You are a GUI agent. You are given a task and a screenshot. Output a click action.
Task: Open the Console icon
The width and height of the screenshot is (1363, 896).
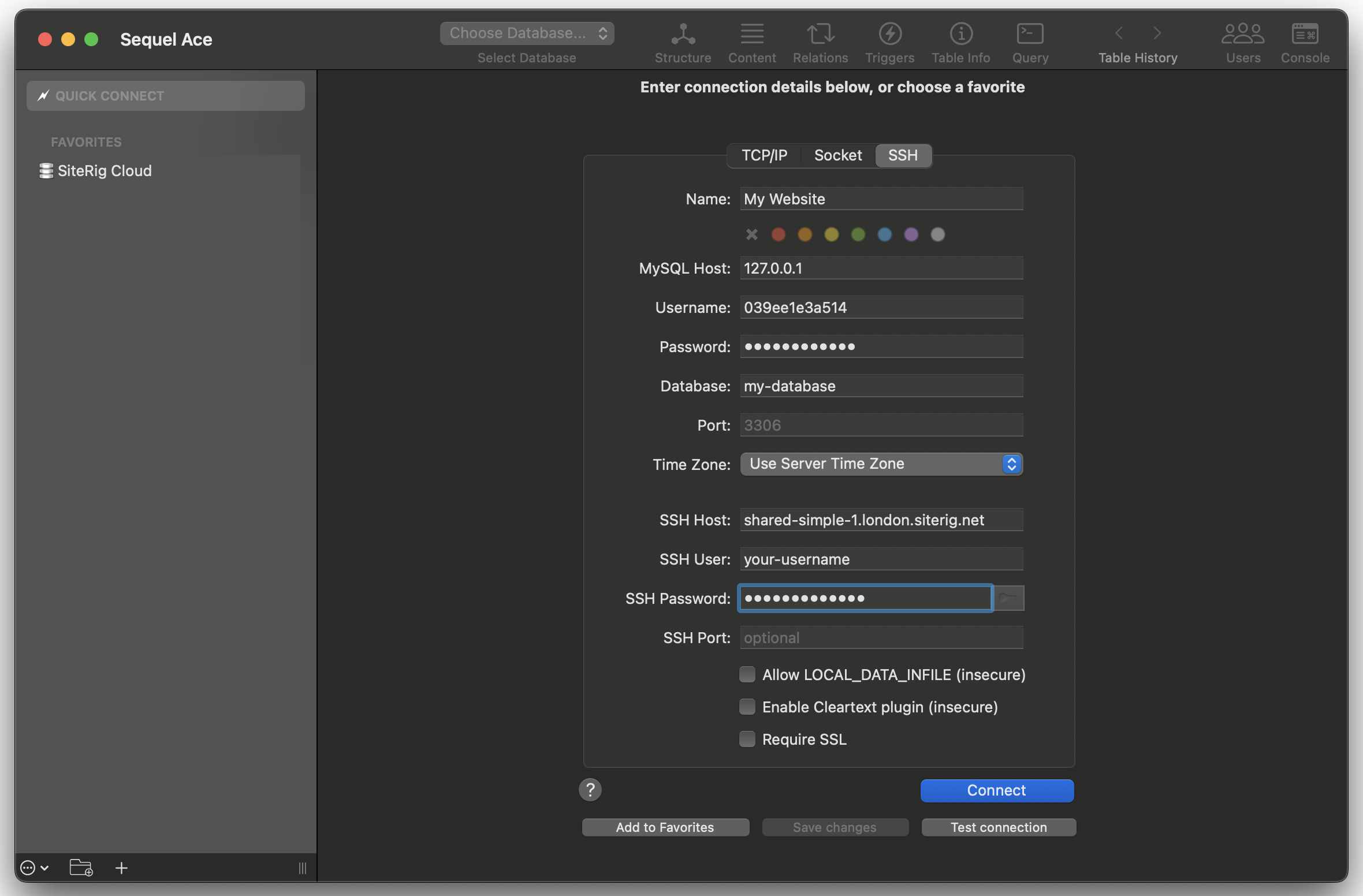pyautogui.click(x=1305, y=35)
